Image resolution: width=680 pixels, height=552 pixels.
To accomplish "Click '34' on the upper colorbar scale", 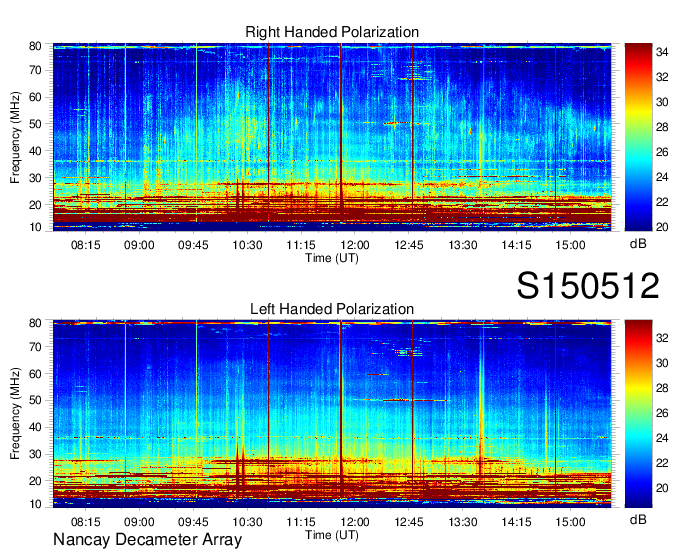I will (662, 52).
